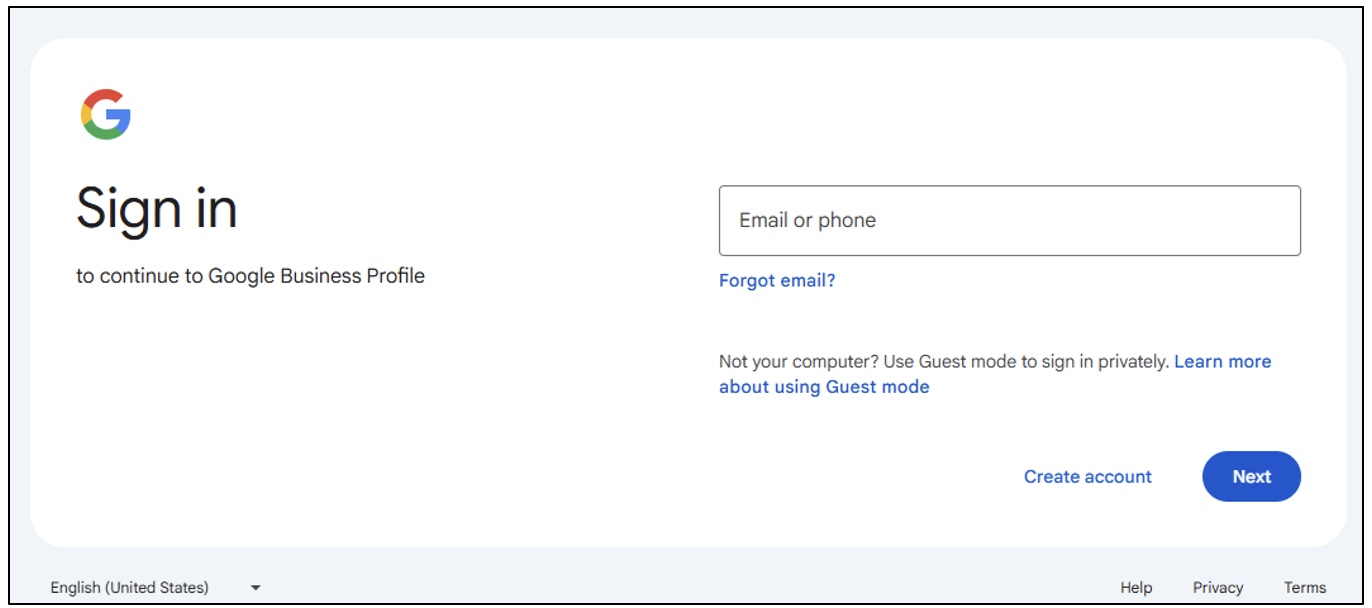Click the language selector caret arrow

click(255, 588)
